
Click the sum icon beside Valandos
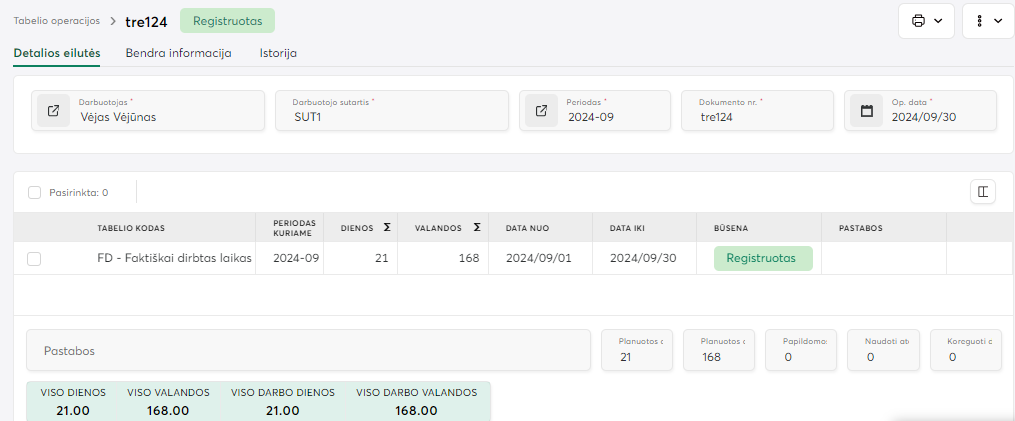point(477,228)
